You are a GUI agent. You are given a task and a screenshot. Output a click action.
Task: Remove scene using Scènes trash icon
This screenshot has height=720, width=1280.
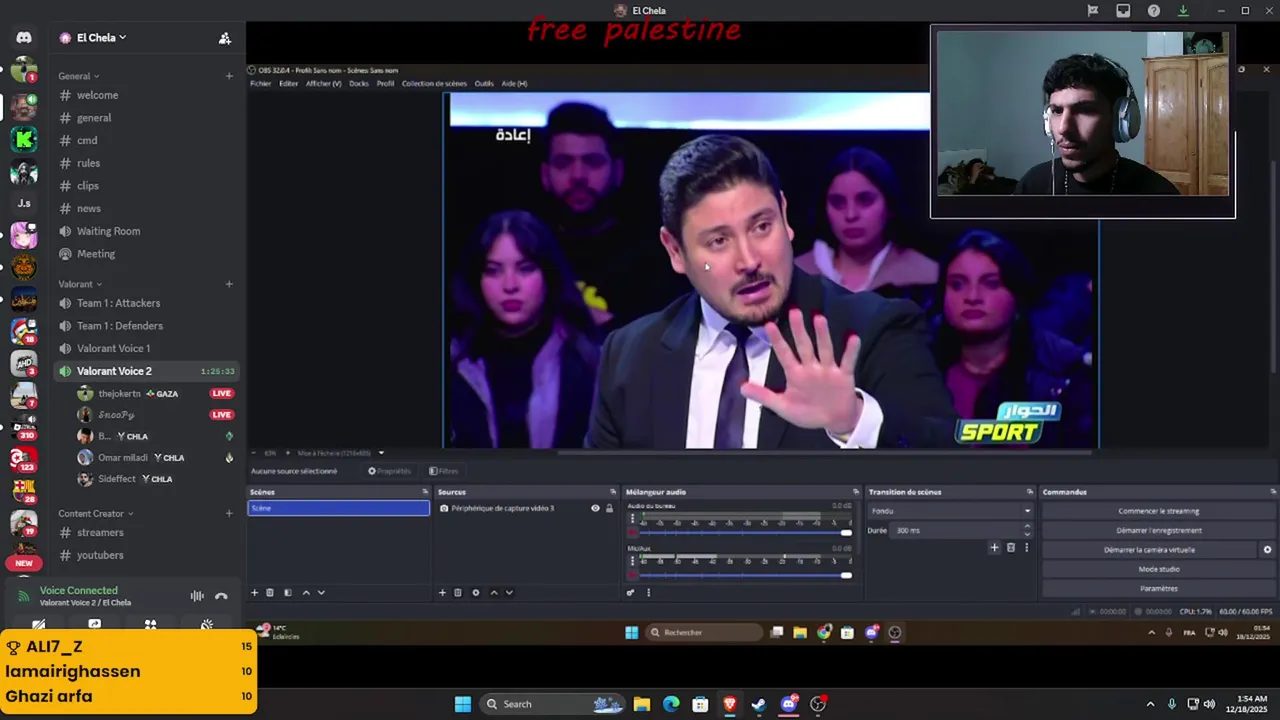[x=270, y=593]
